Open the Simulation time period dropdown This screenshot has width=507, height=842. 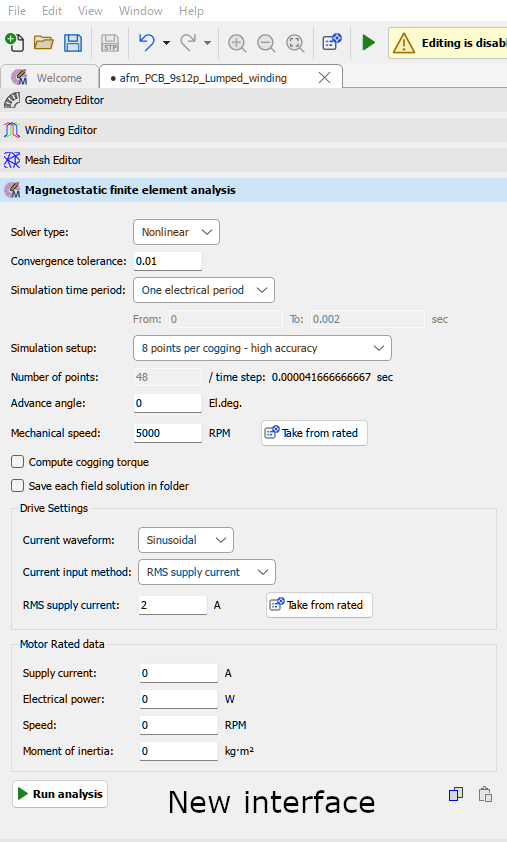pos(204,290)
